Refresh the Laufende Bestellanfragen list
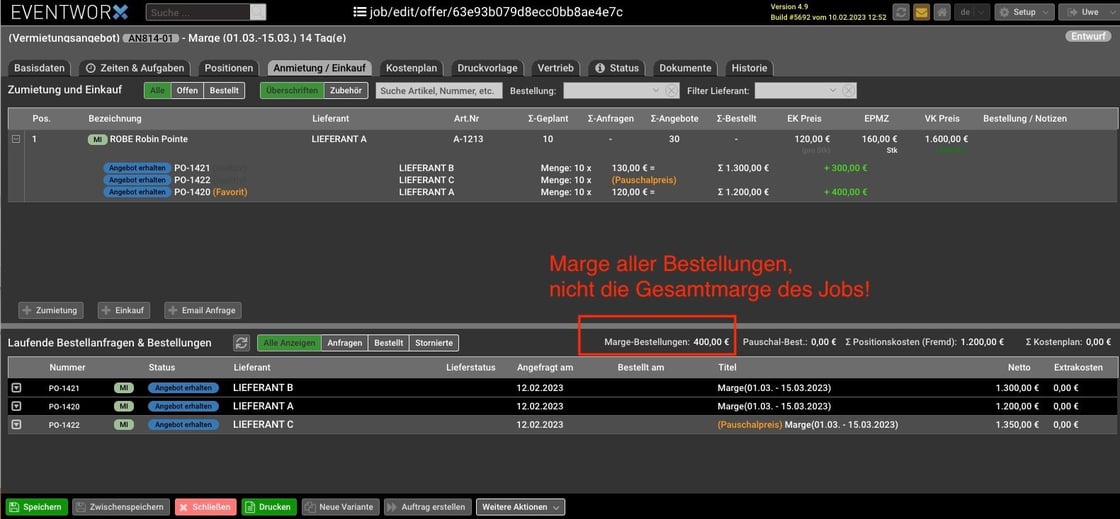This screenshot has height=519, width=1120. 241,343
